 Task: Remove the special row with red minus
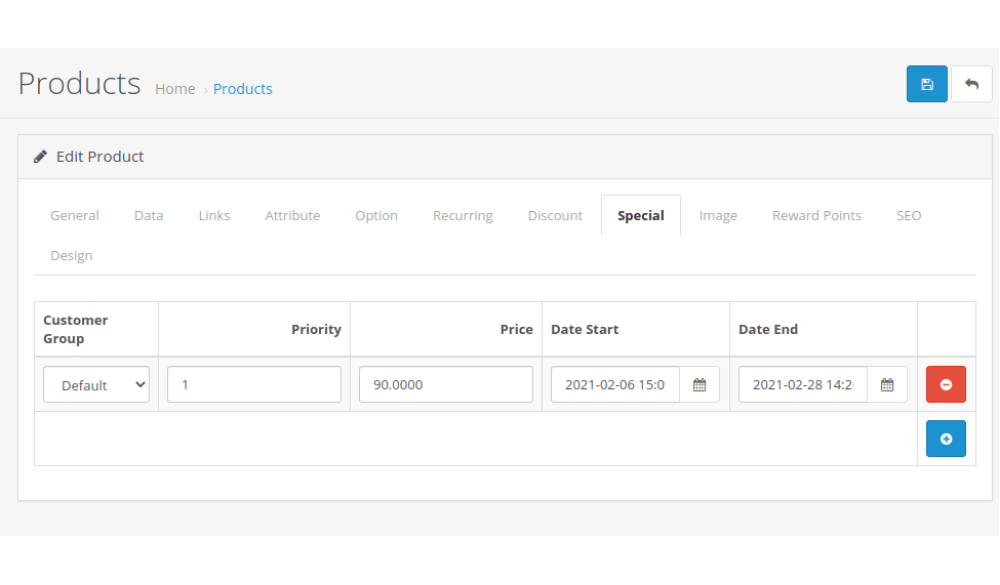point(945,385)
